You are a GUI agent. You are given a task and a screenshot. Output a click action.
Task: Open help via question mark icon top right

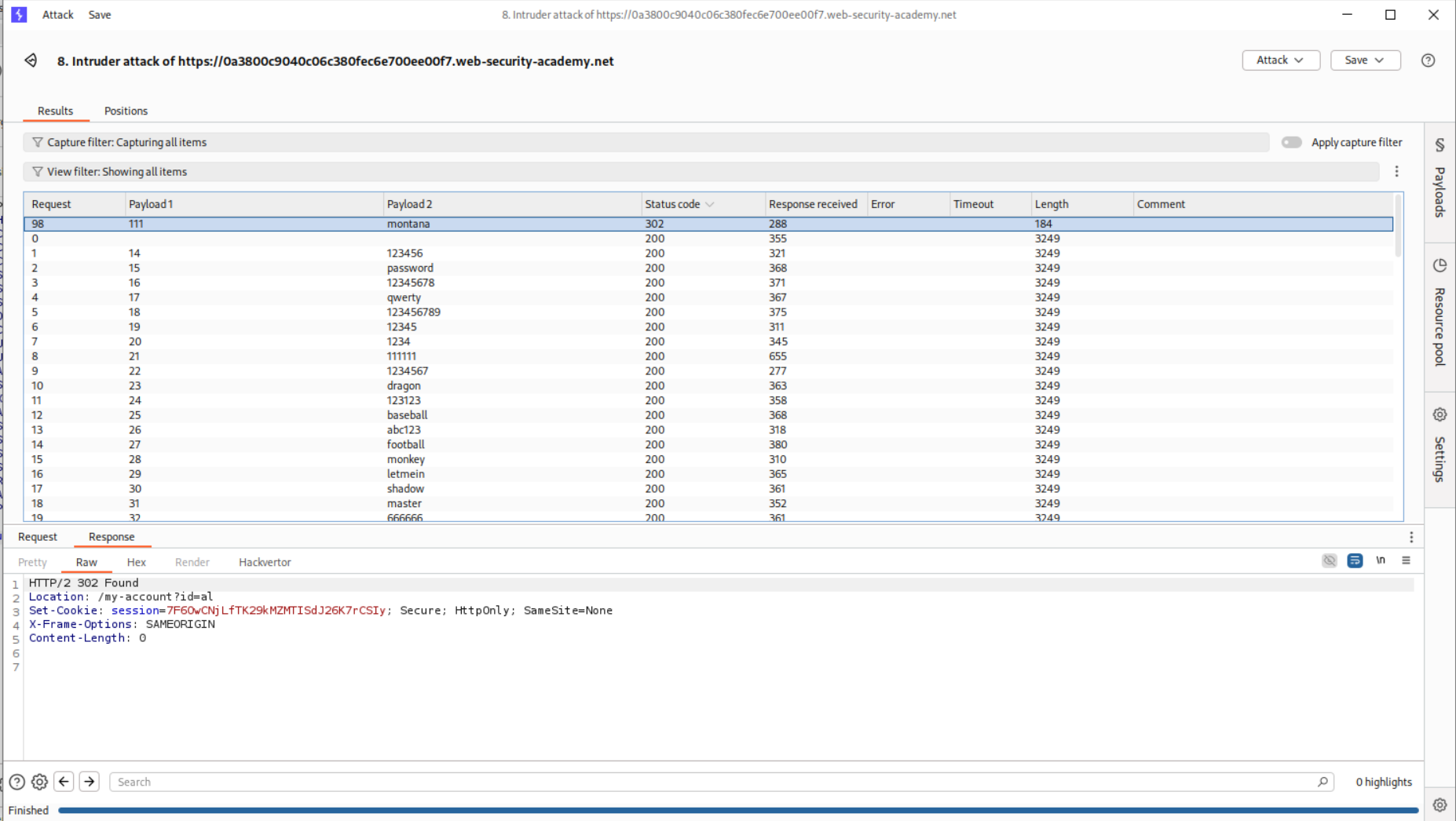tap(1428, 60)
